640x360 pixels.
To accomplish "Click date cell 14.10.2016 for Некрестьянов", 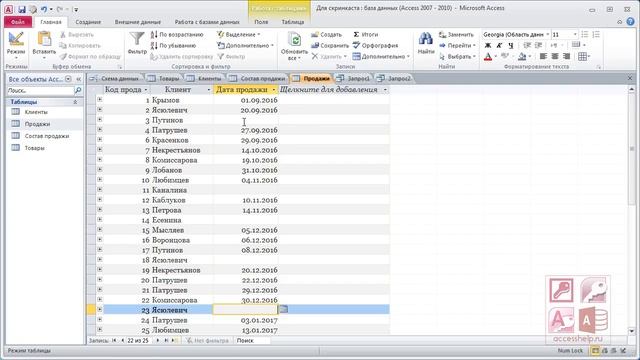I will coord(246,150).
